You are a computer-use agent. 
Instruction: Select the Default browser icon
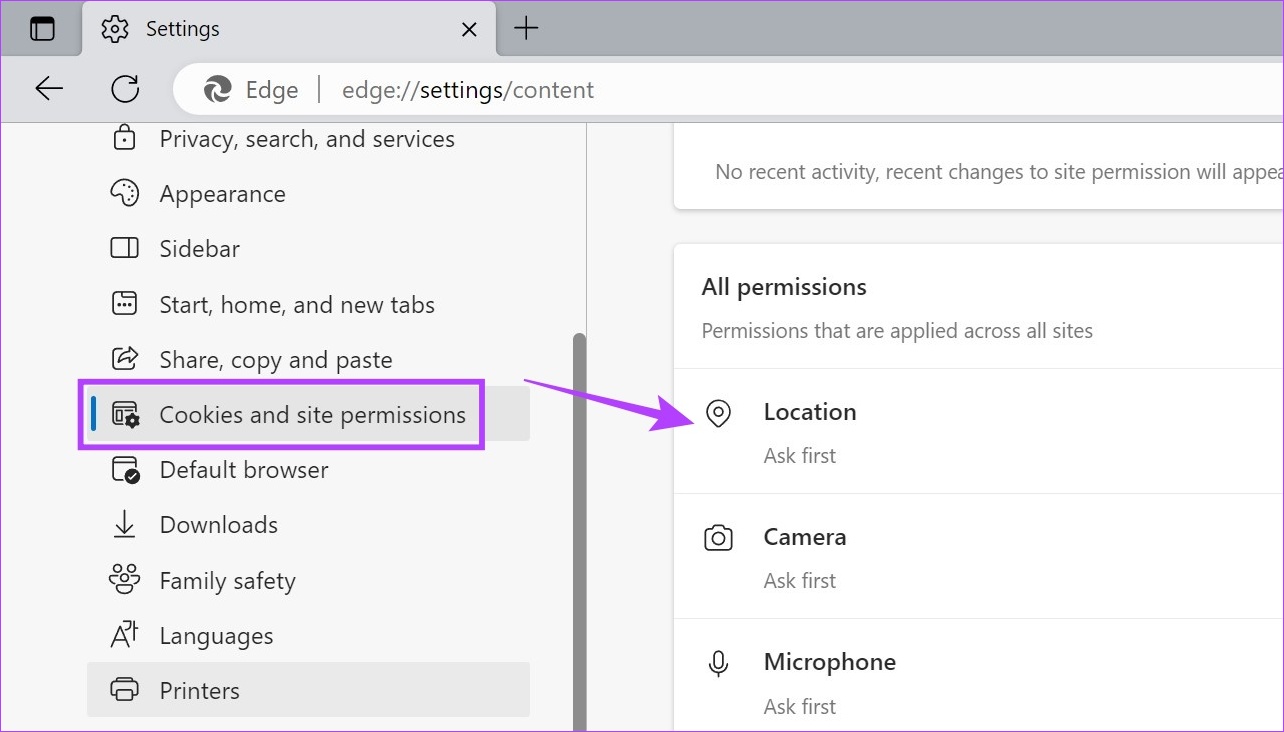[124, 469]
